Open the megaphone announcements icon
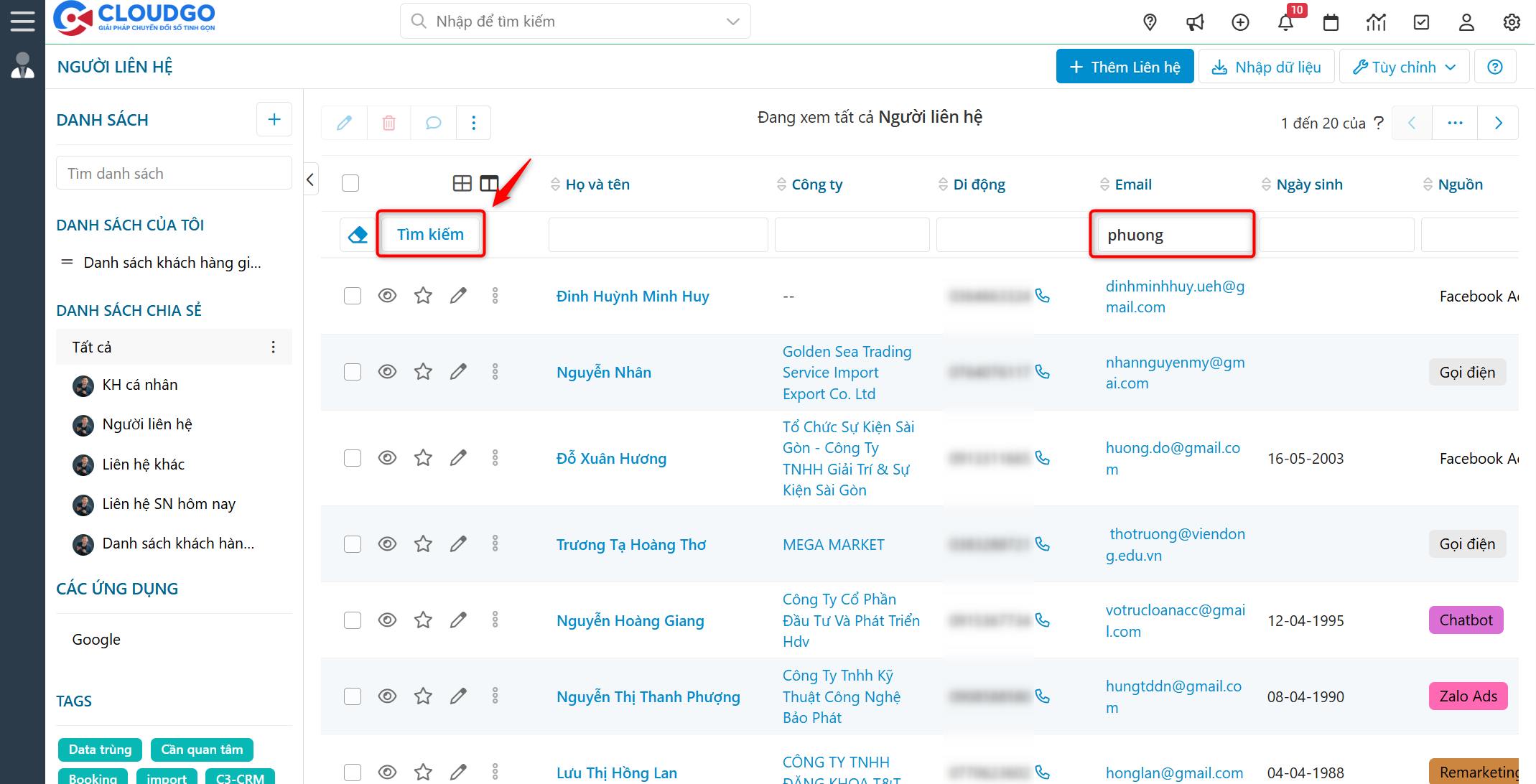1536x784 pixels. point(1195,22)
